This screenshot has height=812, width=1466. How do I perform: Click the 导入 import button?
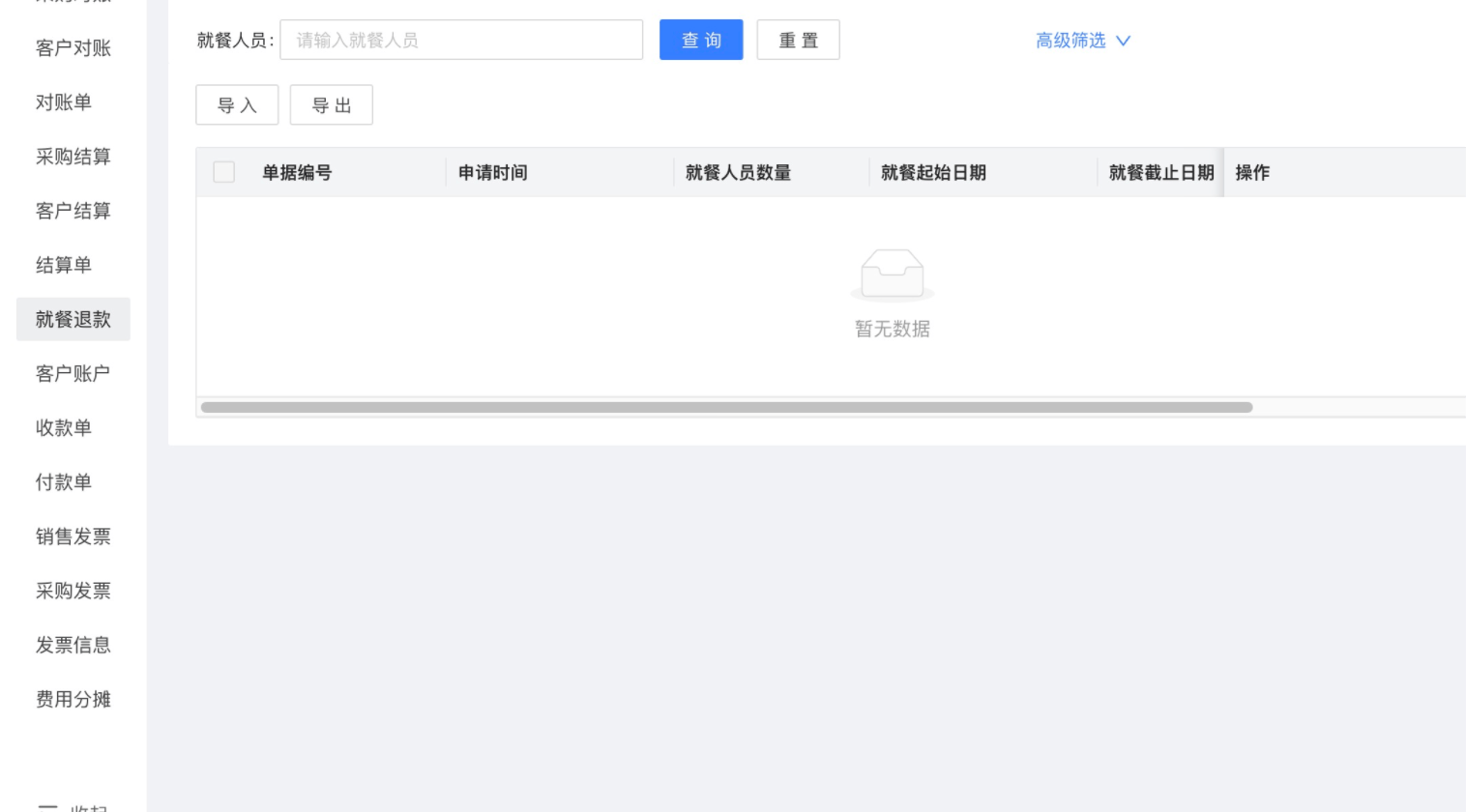(x=237, y=105)
